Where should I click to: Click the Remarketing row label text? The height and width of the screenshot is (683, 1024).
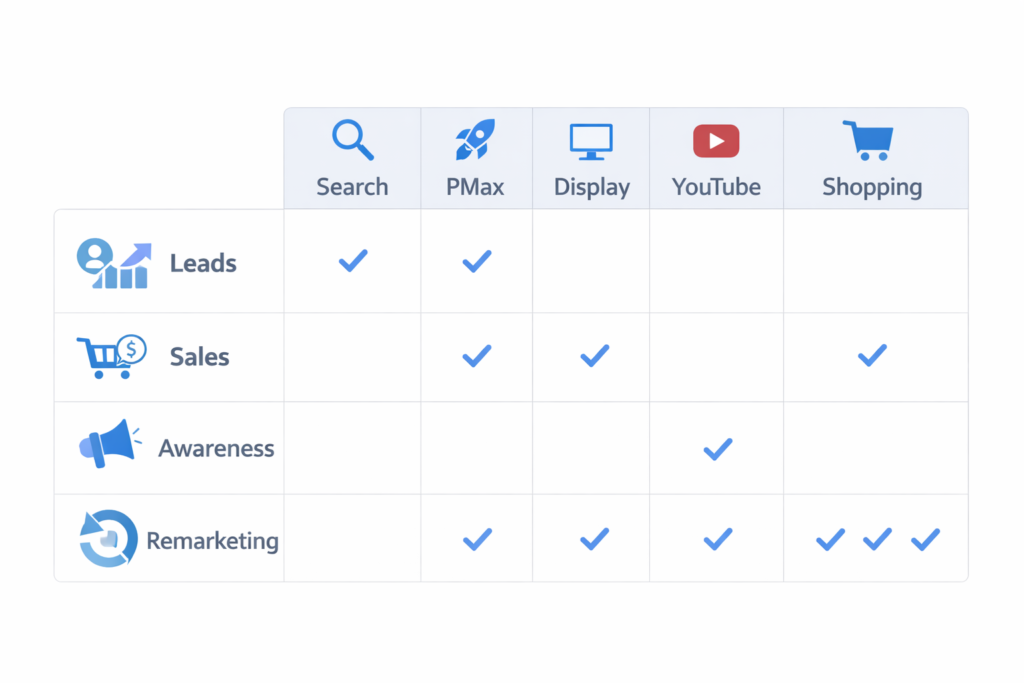coord(212,541)
